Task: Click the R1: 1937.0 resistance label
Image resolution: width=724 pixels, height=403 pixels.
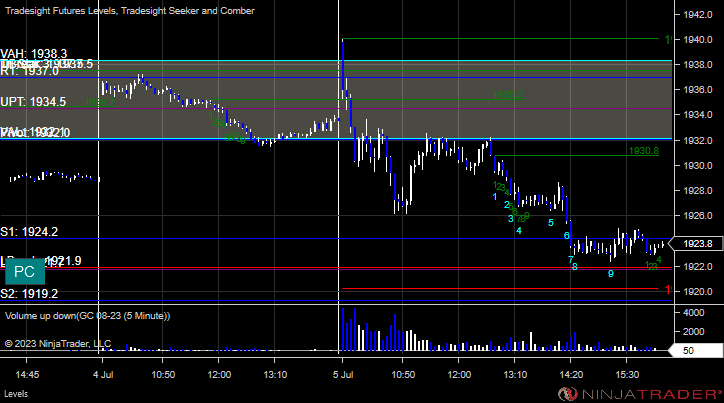Action: click(x=30, y=71)
